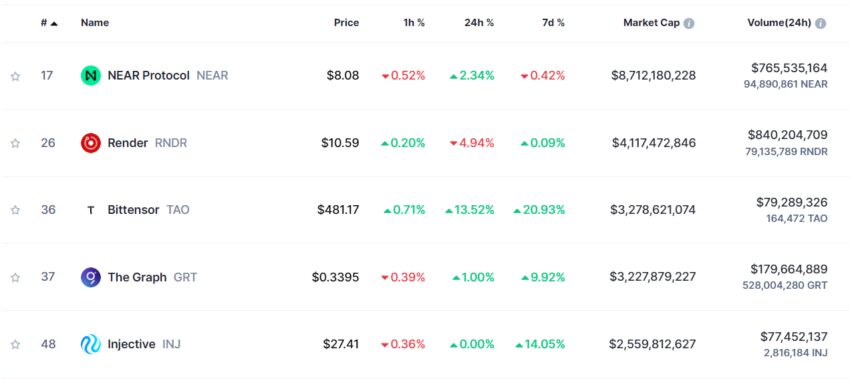Screen dimensions: 850x379
Task: Click the Render coin logo
Action: click(x=91, y=143)
